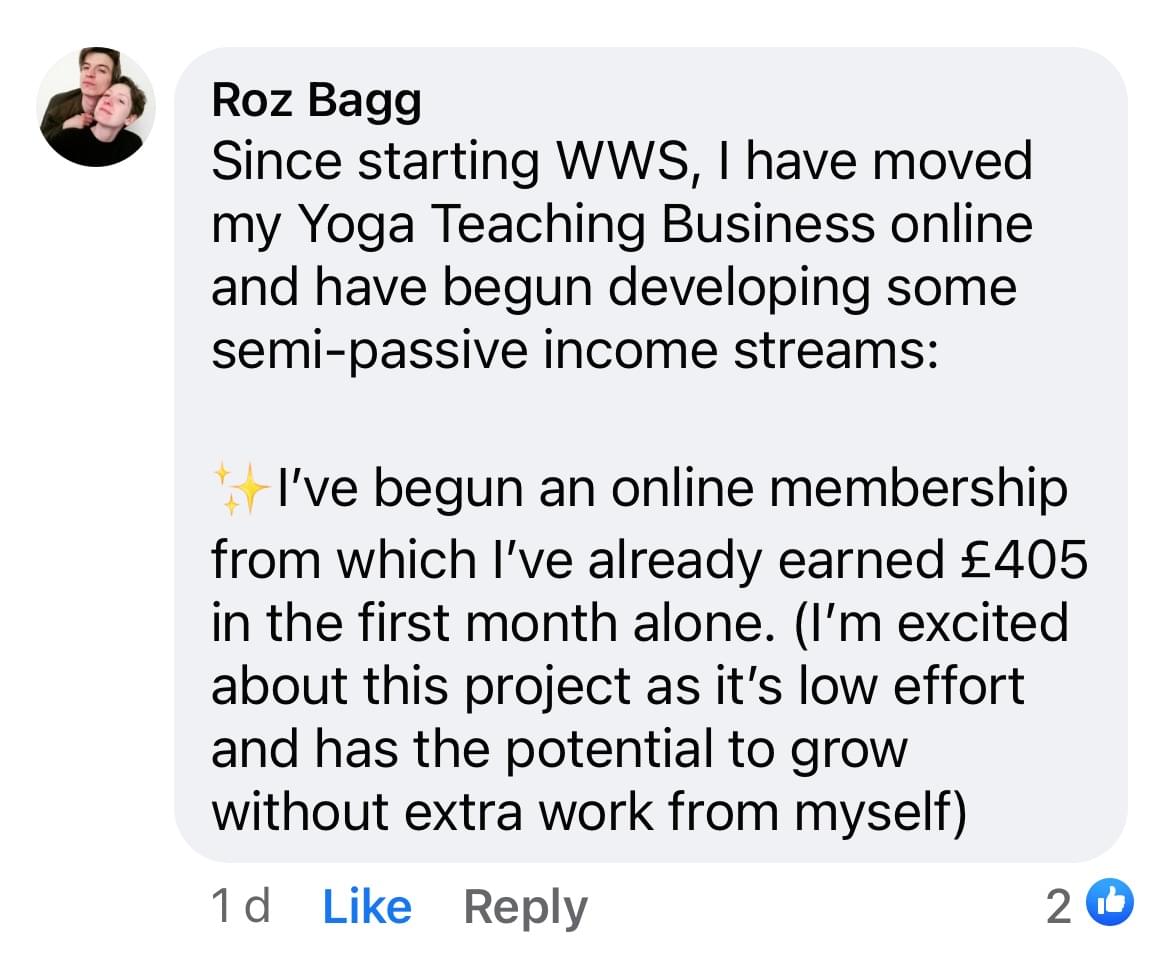The width and height of the screenshot is (1170, 973).
Task: Reply to Roz Bagg's comment
Action: click(x=525, y=907)
